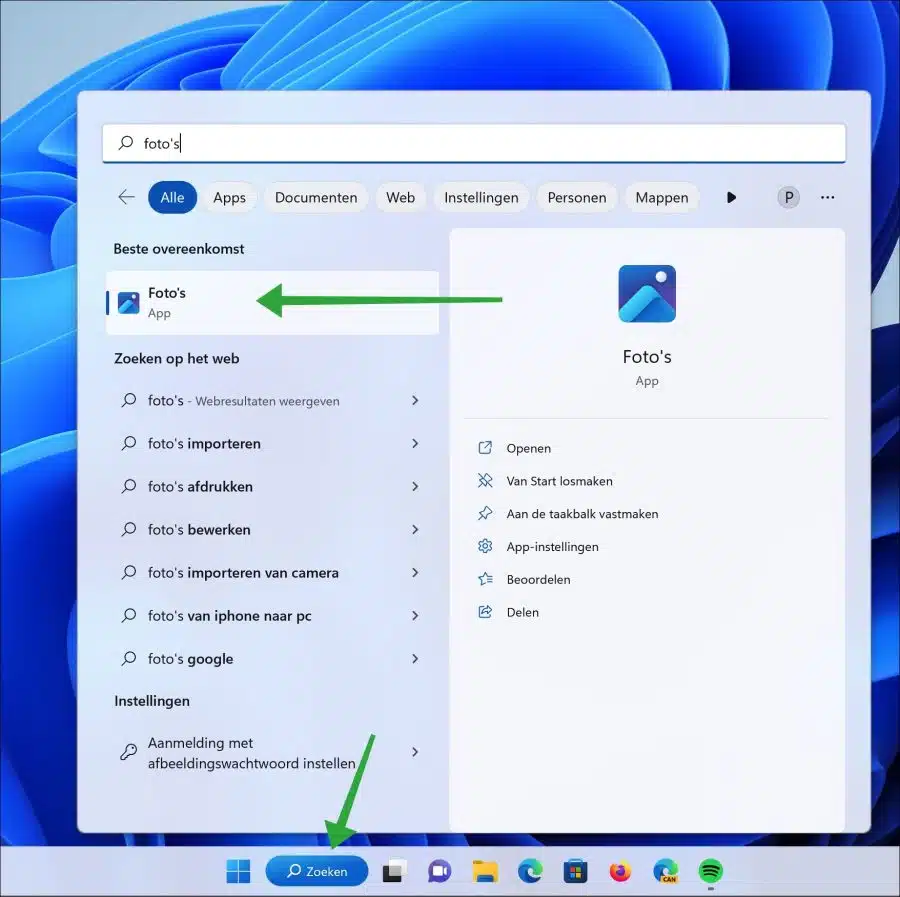Click the large Foto's app icon in preview pane
Screen dimensions: 900x897
pyautogui.click(x=647, y=294)
